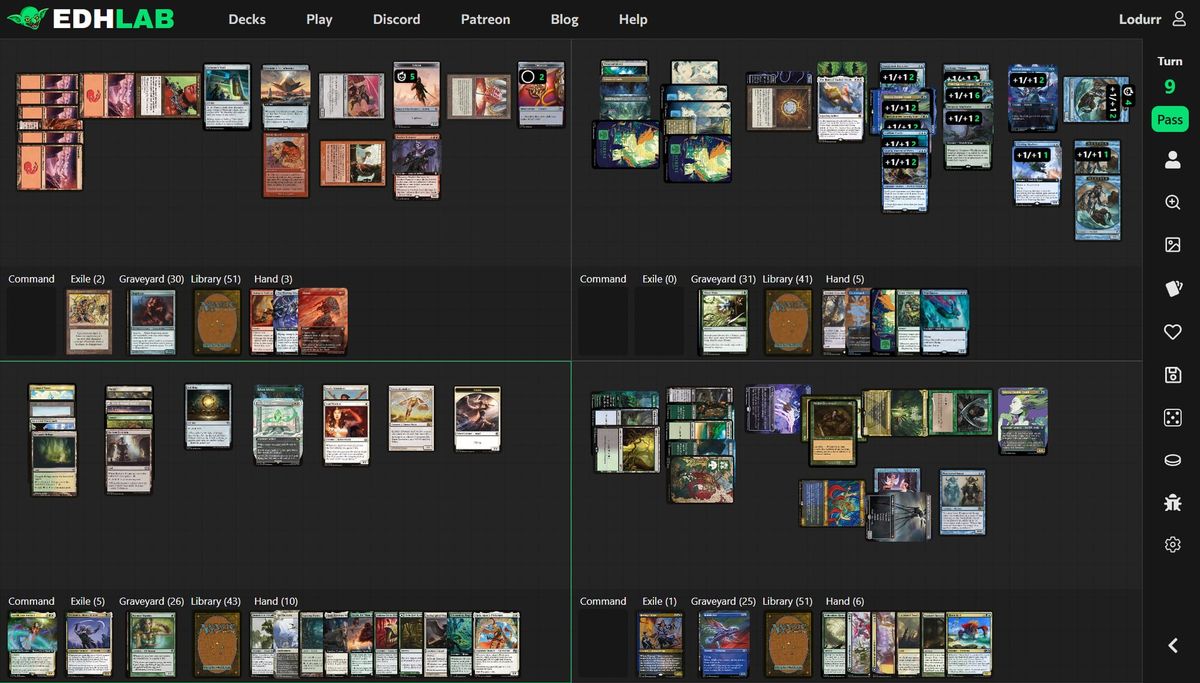Open the bottom-left Exile (5) pile
Image resolution: width=1200 pixels, height=683 pixels.
pyautogui.click(x=91, y=644)
